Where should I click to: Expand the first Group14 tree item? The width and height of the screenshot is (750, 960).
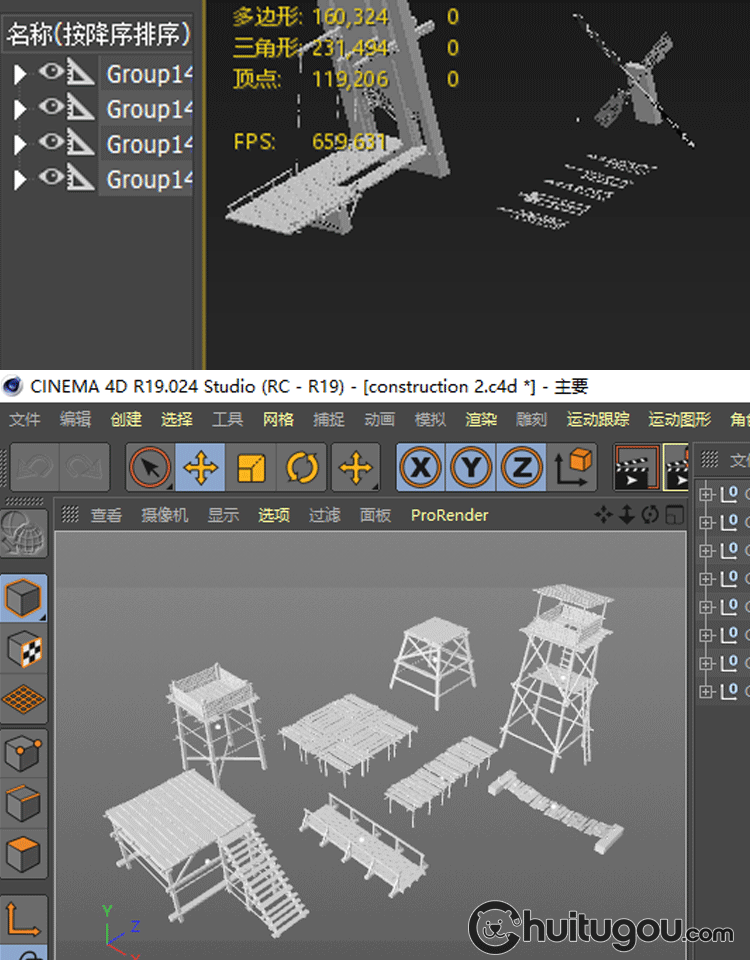point(19,74)
